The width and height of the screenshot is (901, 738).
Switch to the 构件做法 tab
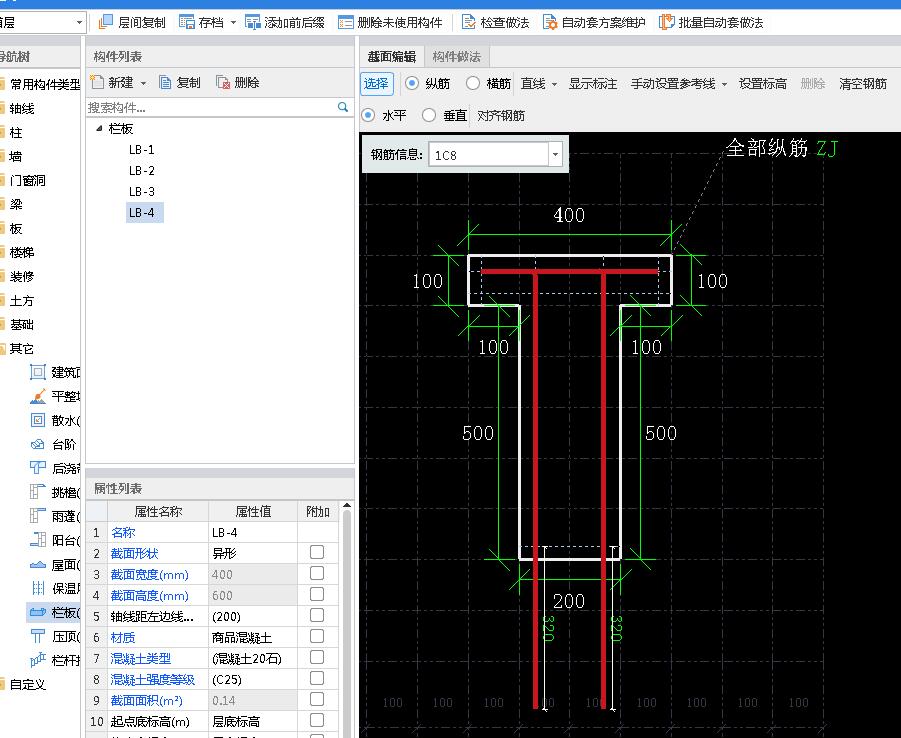point(457,56)
